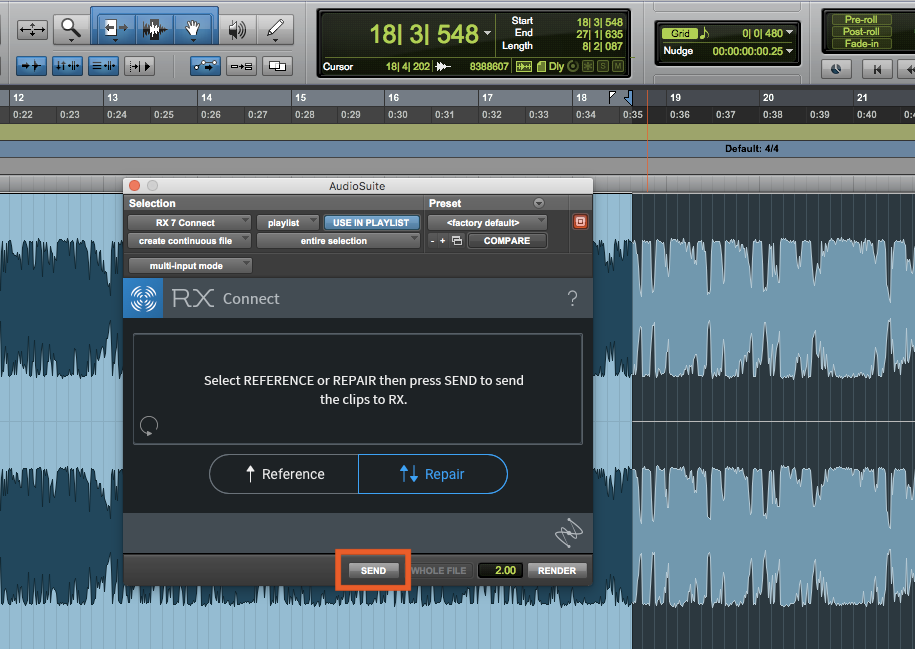Select the Scrubber speaker tool
The image size is (915, 649).
(x=236, y=29)
